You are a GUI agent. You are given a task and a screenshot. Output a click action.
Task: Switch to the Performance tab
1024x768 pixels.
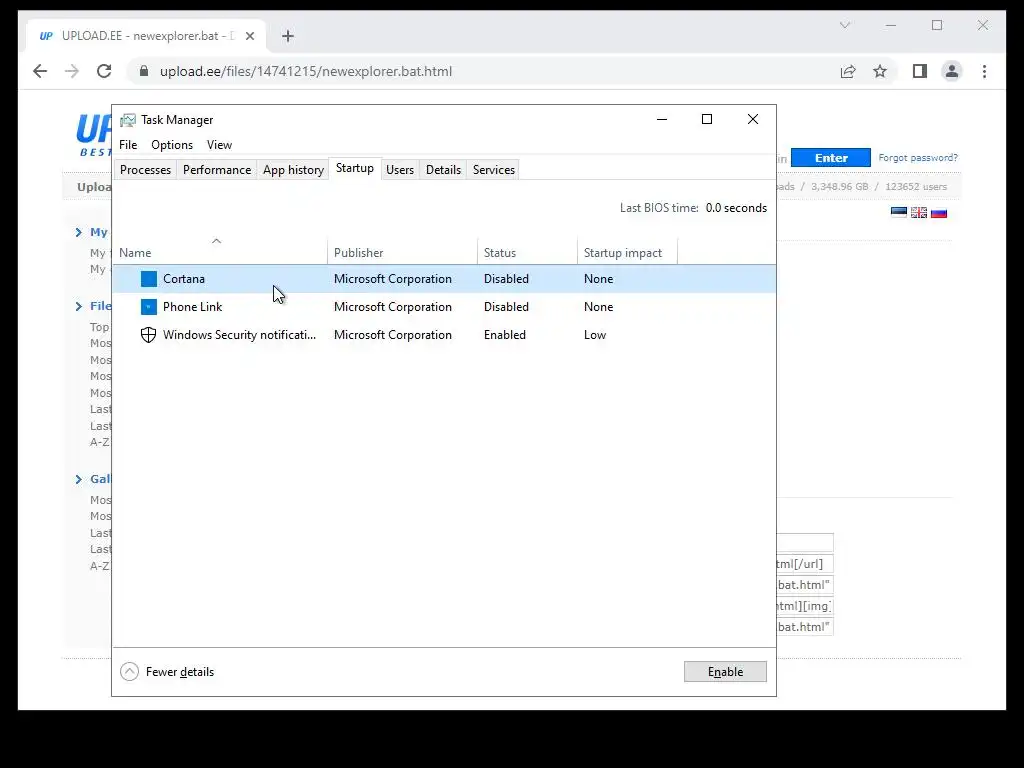[217, 170]
